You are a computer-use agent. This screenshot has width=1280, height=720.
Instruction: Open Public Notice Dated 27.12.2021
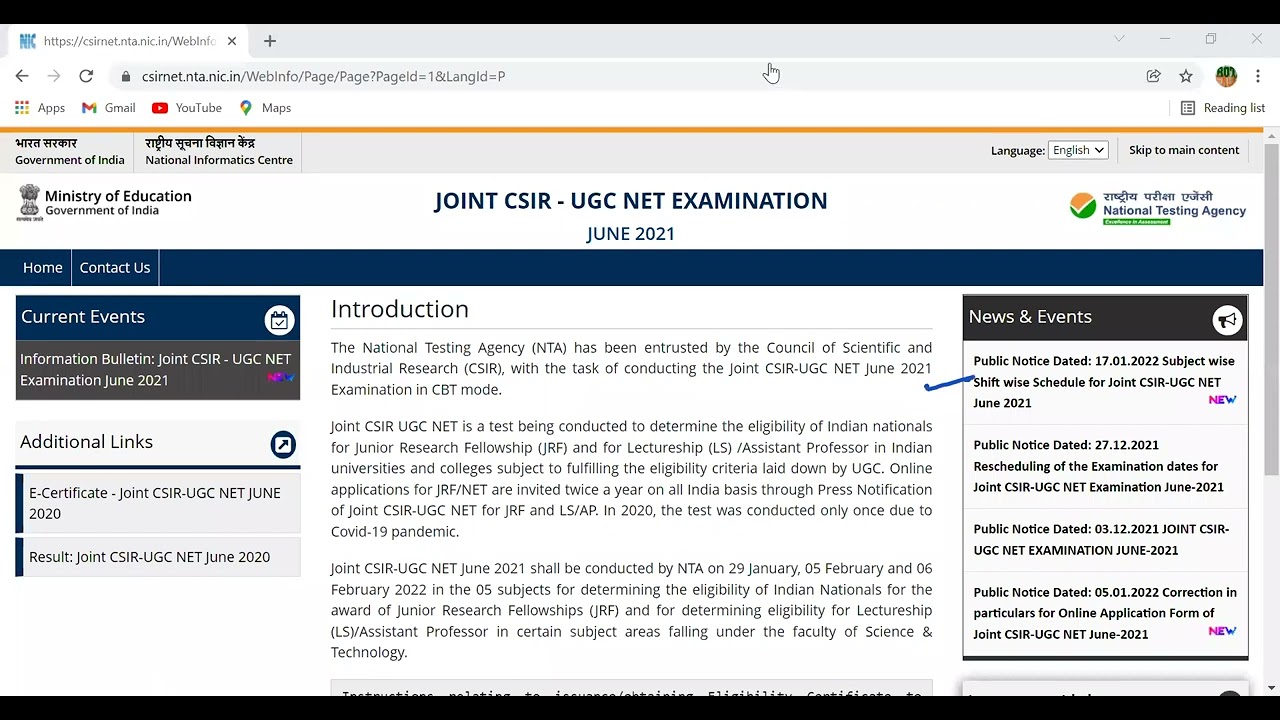click(1099, 466)
